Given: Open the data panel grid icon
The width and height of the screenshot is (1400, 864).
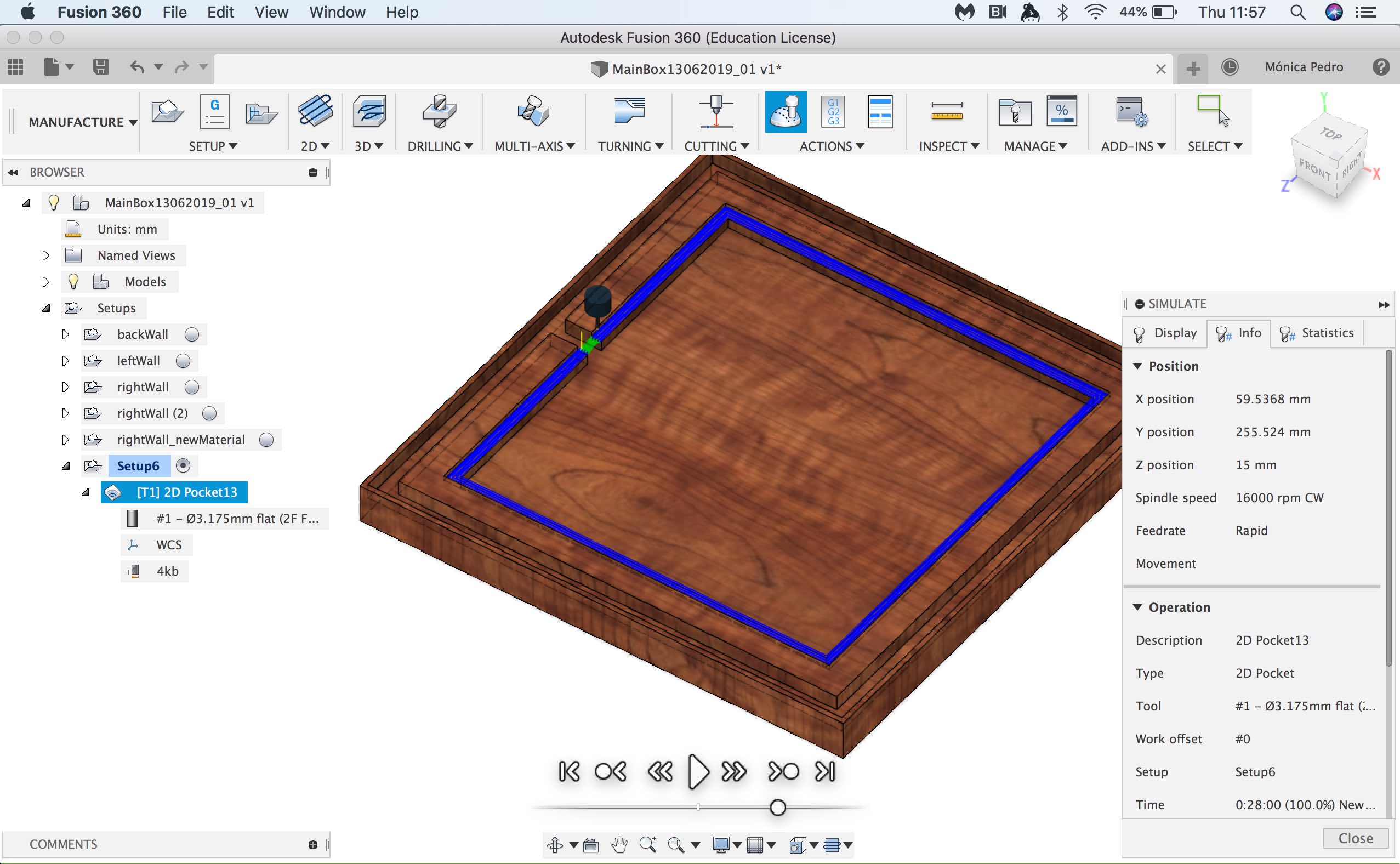Looking at the screenshot, I should [15, 67].
